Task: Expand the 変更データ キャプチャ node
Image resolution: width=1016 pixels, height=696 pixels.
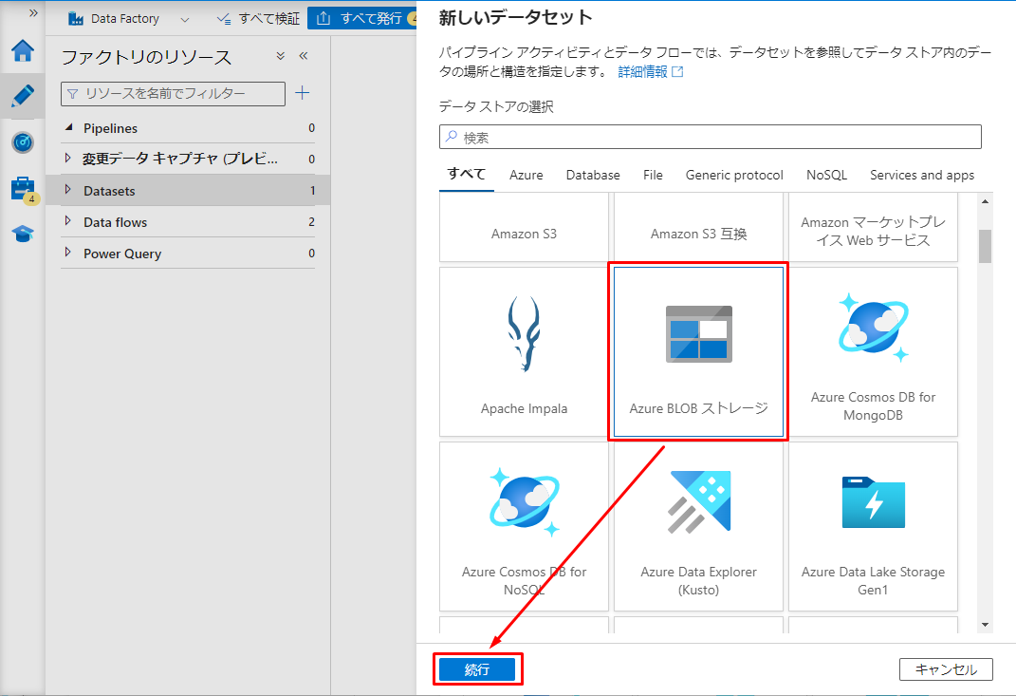Action: click(67, 157)
